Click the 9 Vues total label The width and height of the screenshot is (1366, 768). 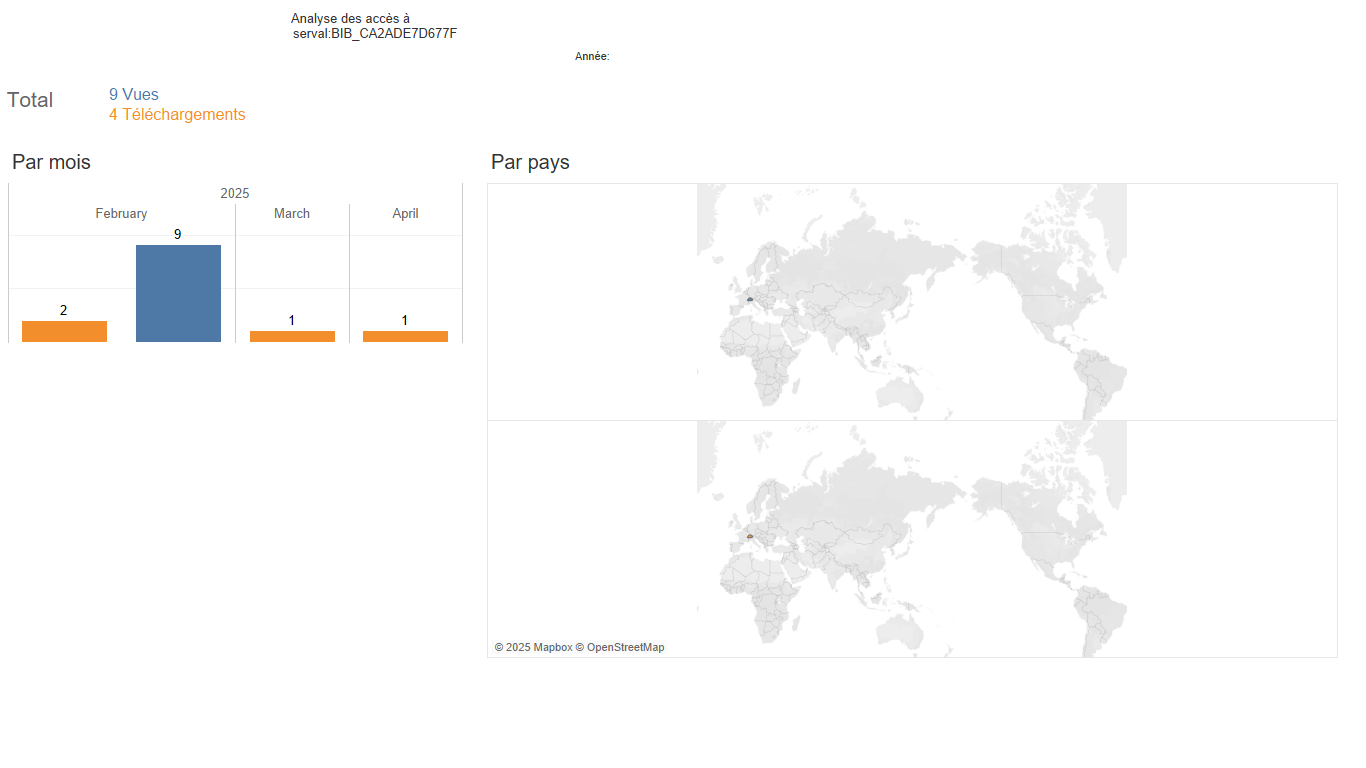[134, 95]
